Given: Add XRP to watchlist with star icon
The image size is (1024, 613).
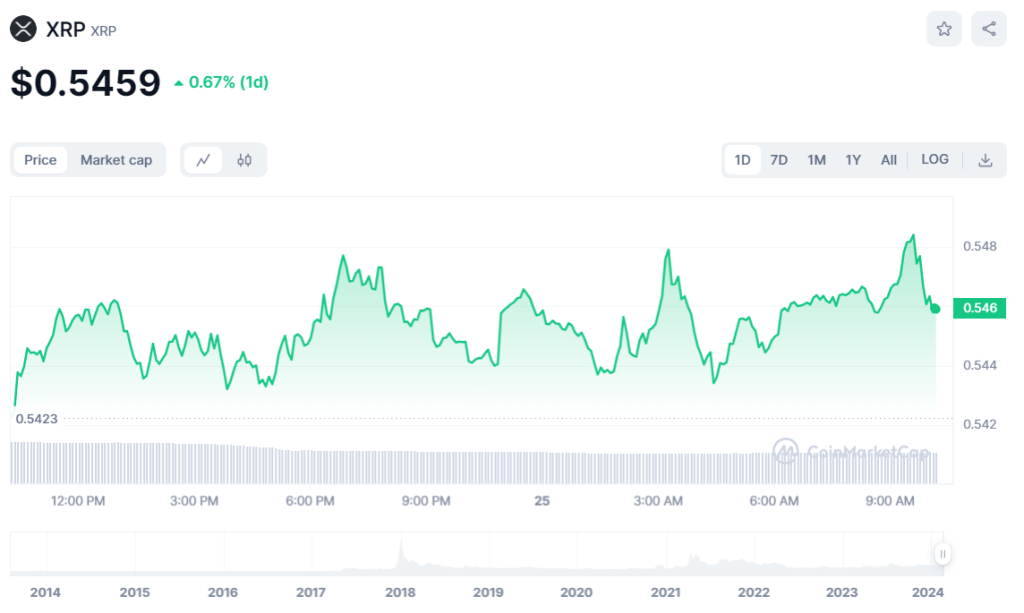Looking at the screenshot, I should [944, 29].
